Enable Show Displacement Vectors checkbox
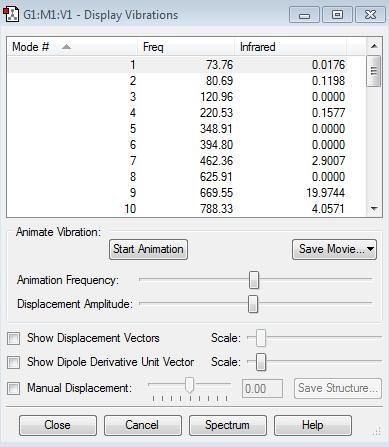Image resolution: width=389 pixels, height=447 pixels. [14, 338]
